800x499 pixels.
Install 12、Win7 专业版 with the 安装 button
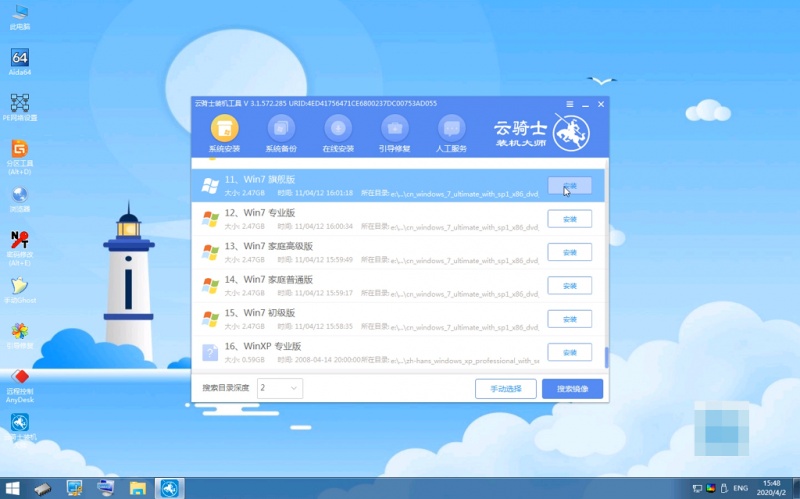coord(569,219)
